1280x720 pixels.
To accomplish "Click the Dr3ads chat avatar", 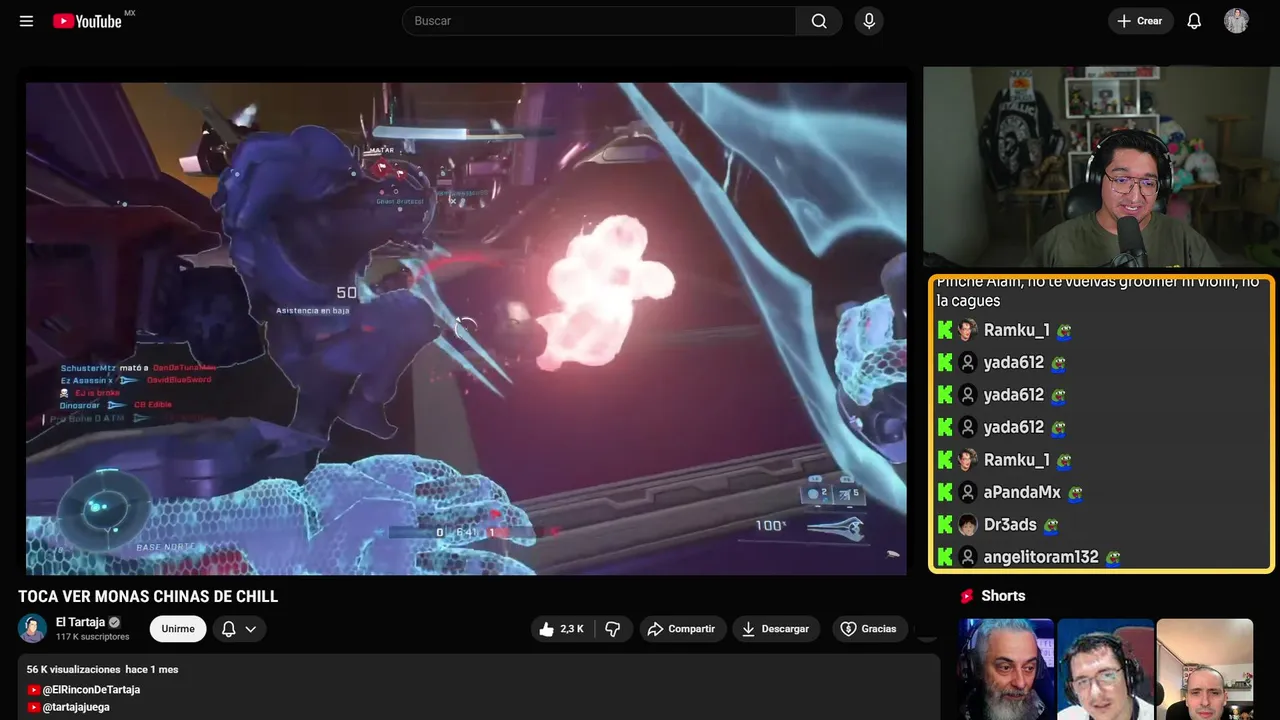I will (967, 525).
